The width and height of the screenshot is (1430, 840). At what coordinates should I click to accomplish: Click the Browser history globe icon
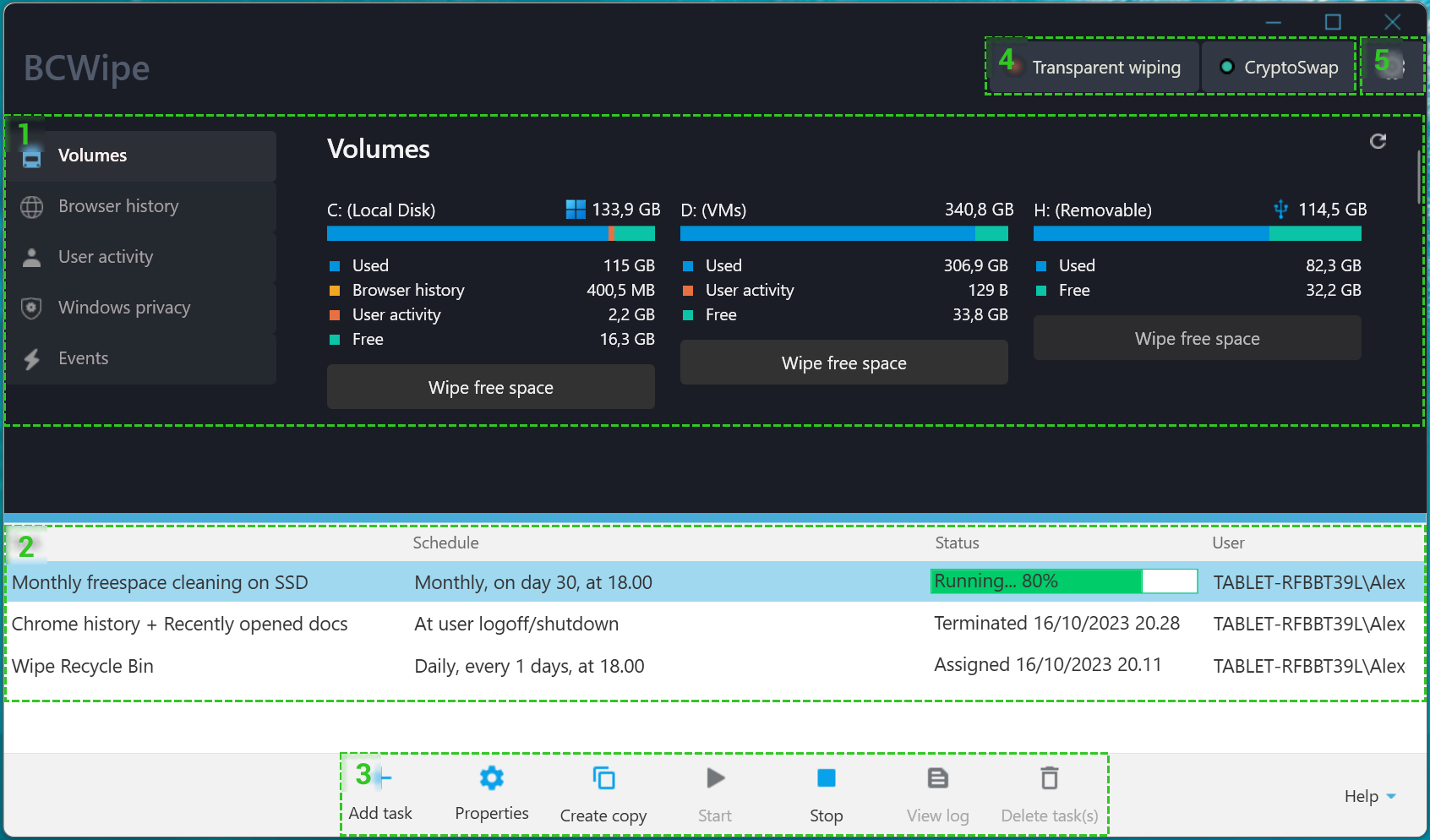point(32,207)
